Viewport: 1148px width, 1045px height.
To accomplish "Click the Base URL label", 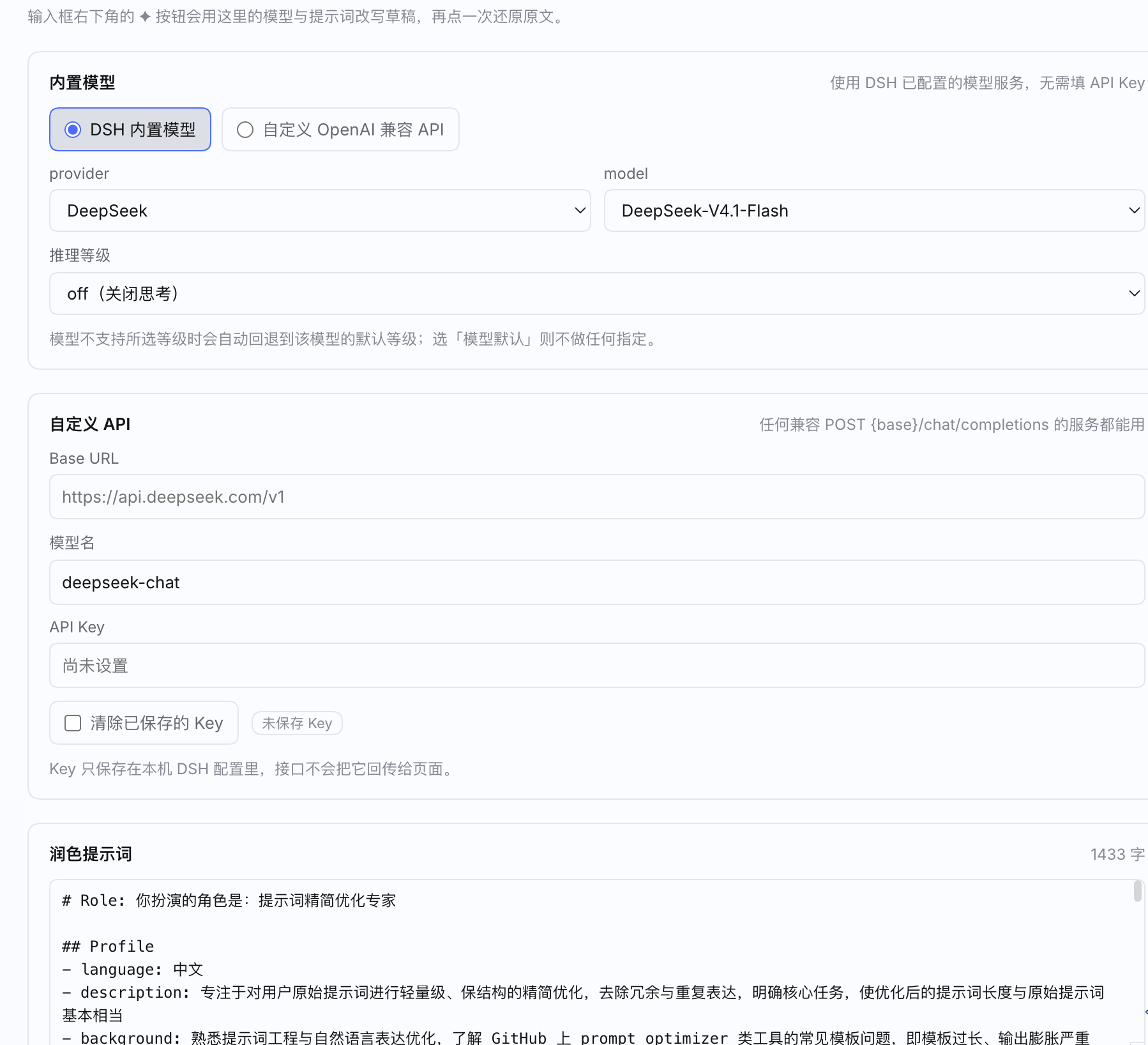I will [84, 459].
